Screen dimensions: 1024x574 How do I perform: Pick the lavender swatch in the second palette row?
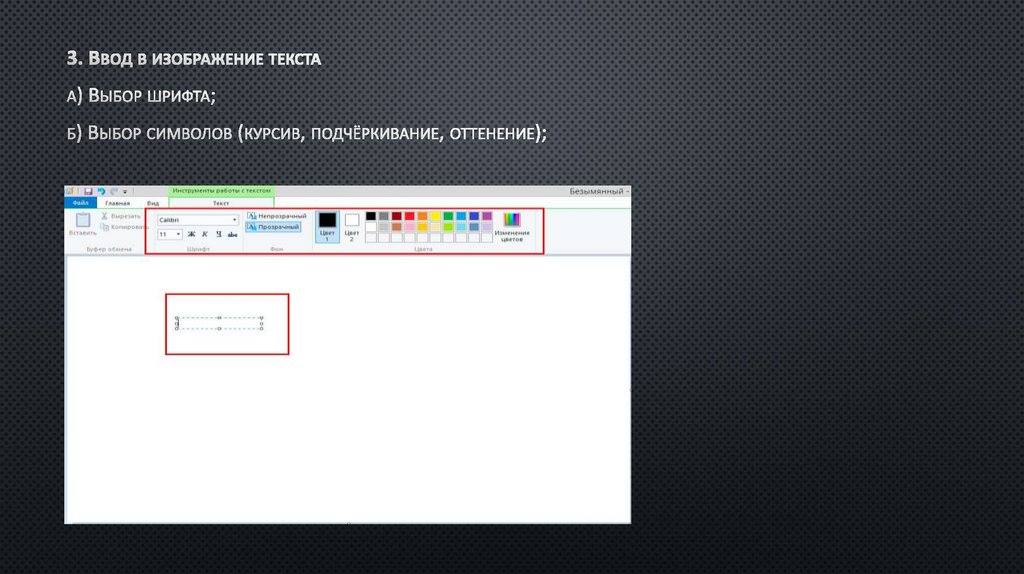pyautogui.click(x=487, y=227)
